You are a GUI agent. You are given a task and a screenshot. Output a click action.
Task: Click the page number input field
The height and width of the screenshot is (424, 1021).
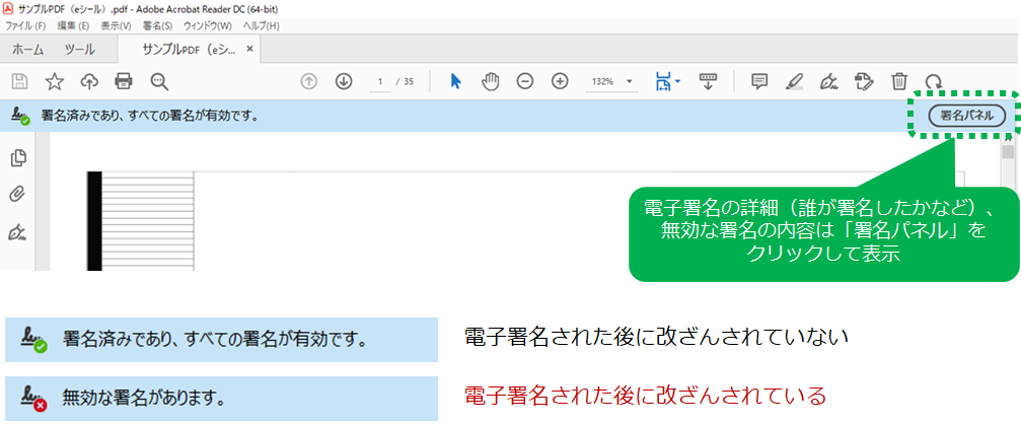click(x=380, y=81)
